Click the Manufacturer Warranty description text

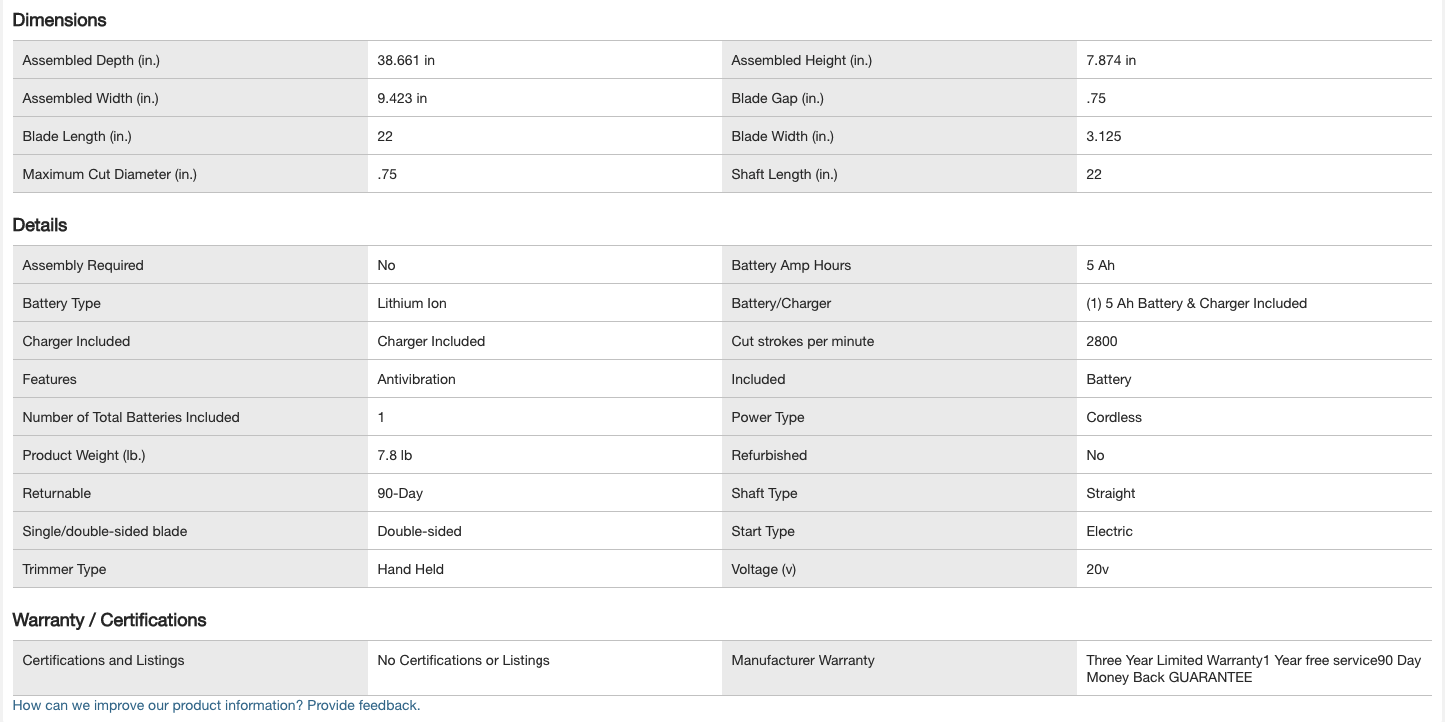[1253, 669]
